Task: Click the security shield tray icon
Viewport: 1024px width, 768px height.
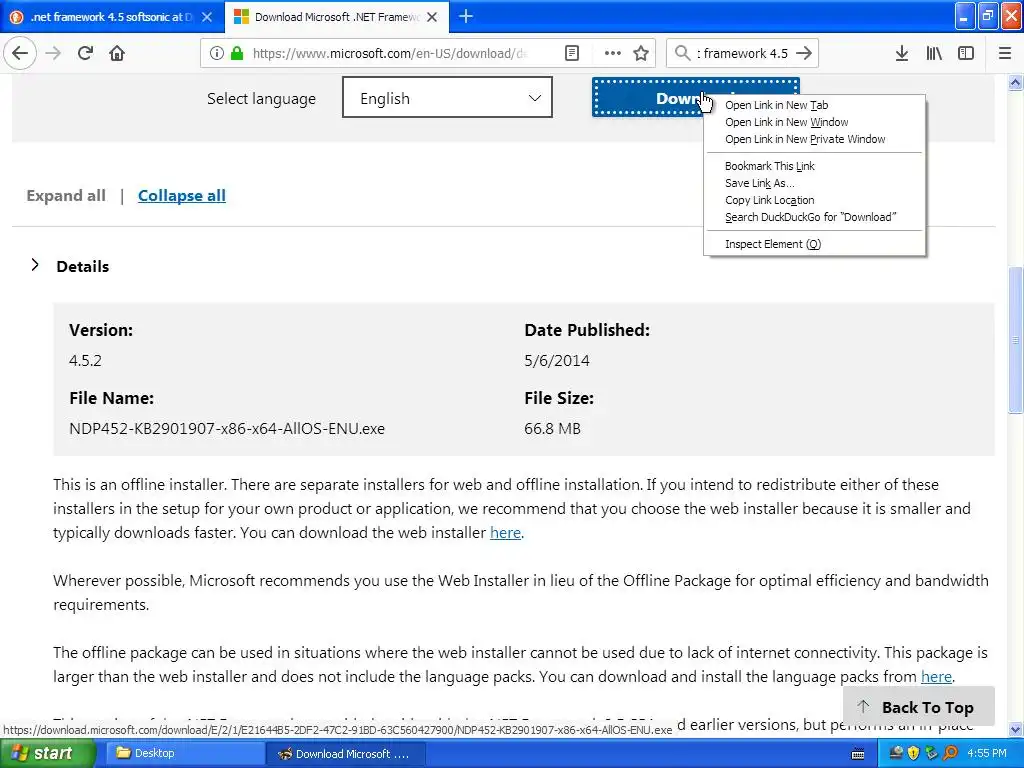Action: pyautogui.click(x=914, y=754)
